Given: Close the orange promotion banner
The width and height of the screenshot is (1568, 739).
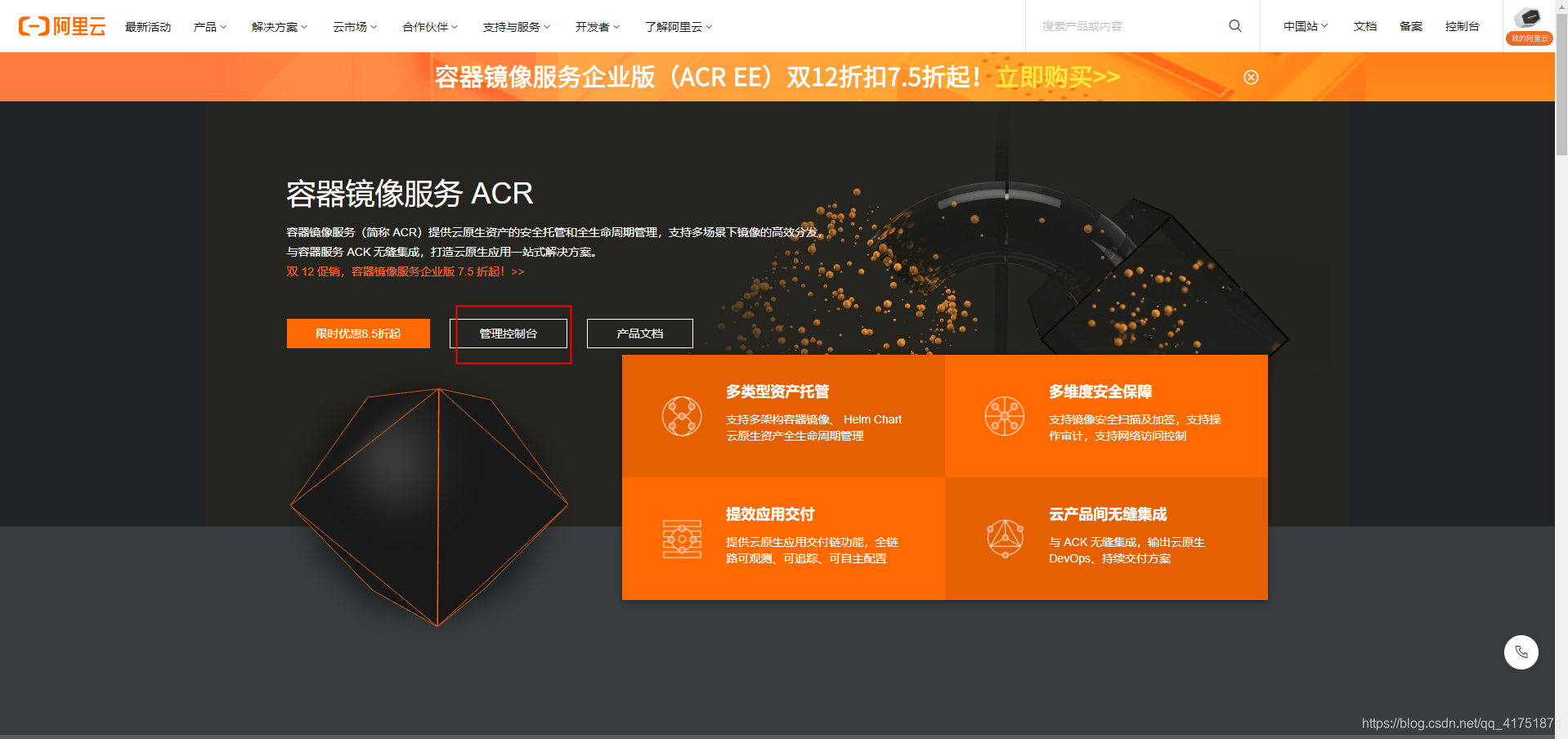Looking at the screenshot, I should pos(1251,77).
